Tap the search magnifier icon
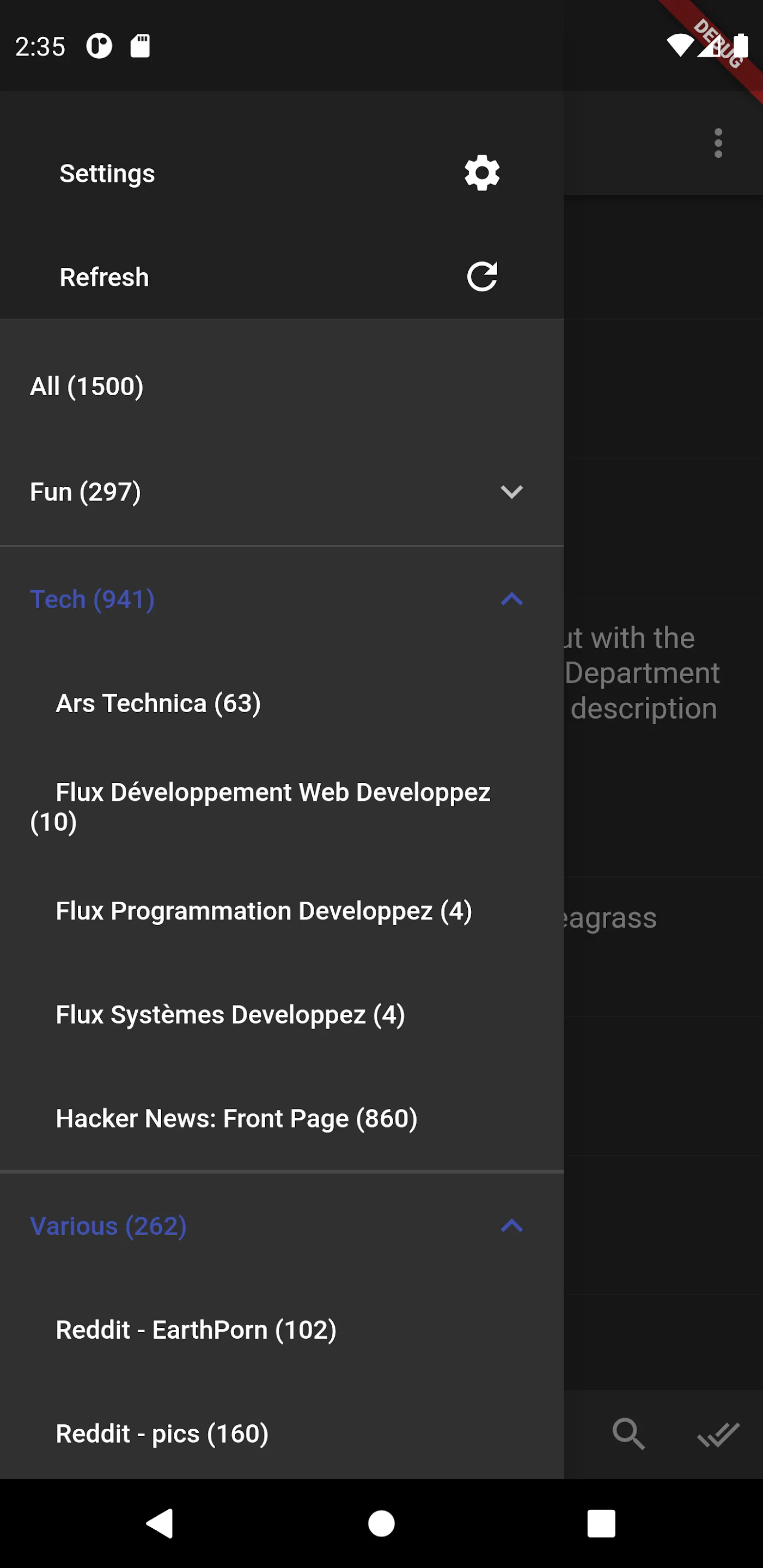763x1568 pixels. tap(628, 1434)
